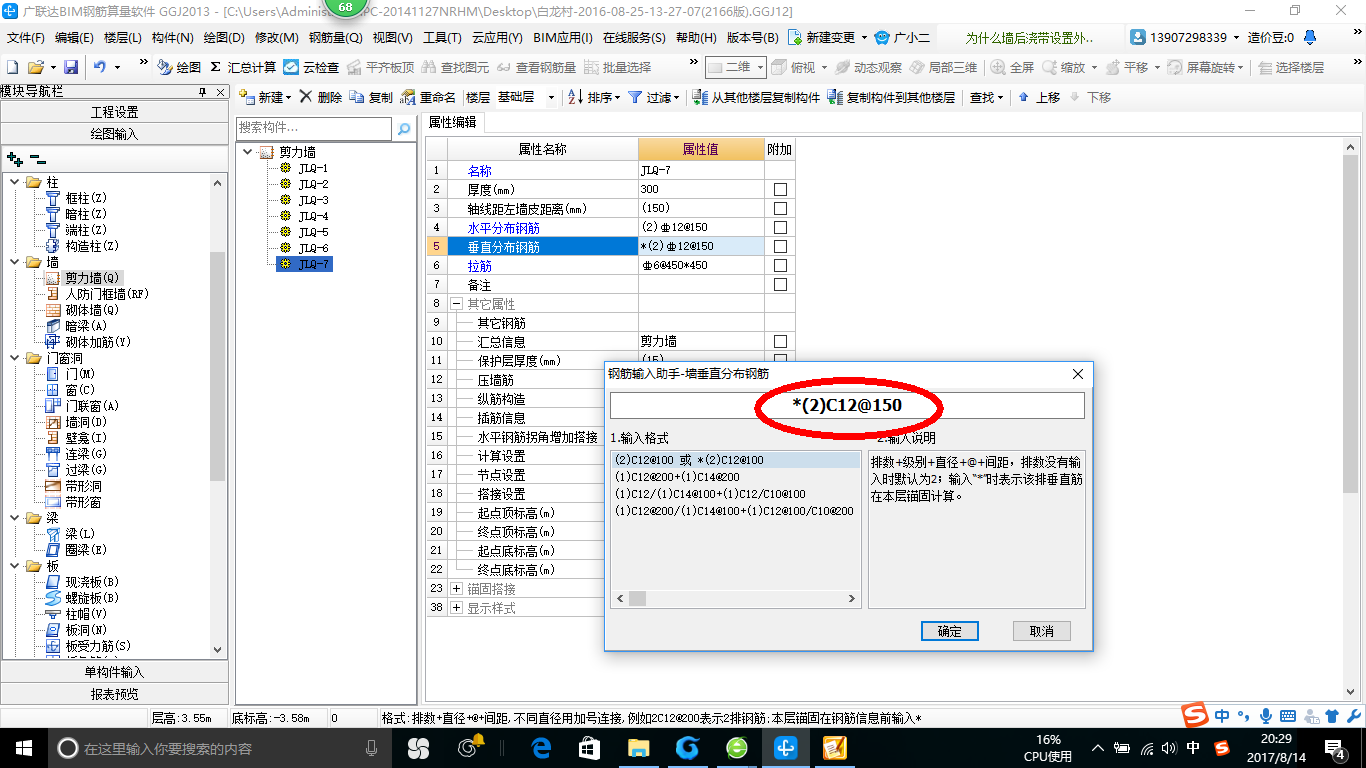
Task: Open 工具(T) menu
Action: coord(442,38)
